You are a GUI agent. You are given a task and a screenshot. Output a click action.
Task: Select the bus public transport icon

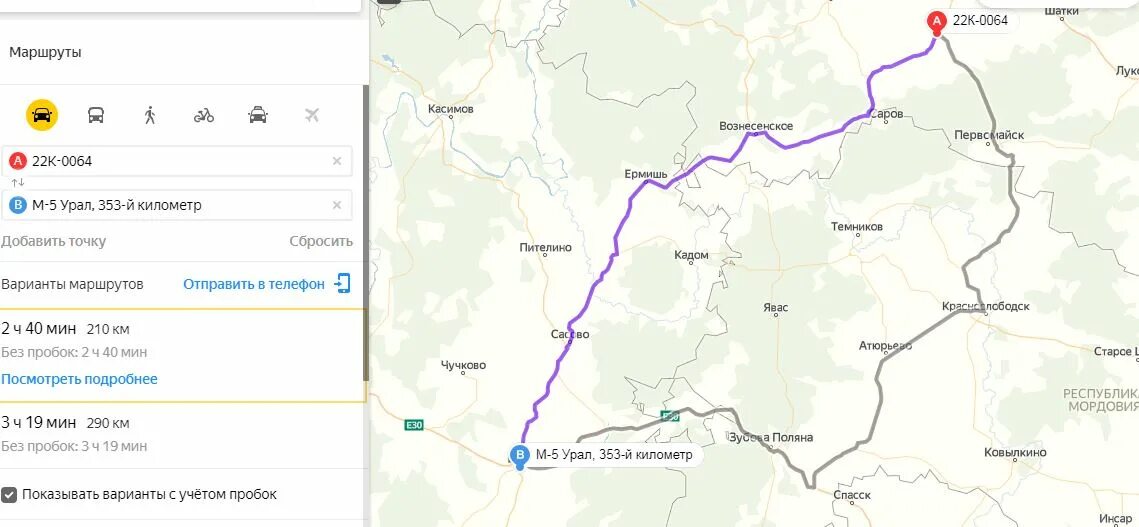pos(96,115)
